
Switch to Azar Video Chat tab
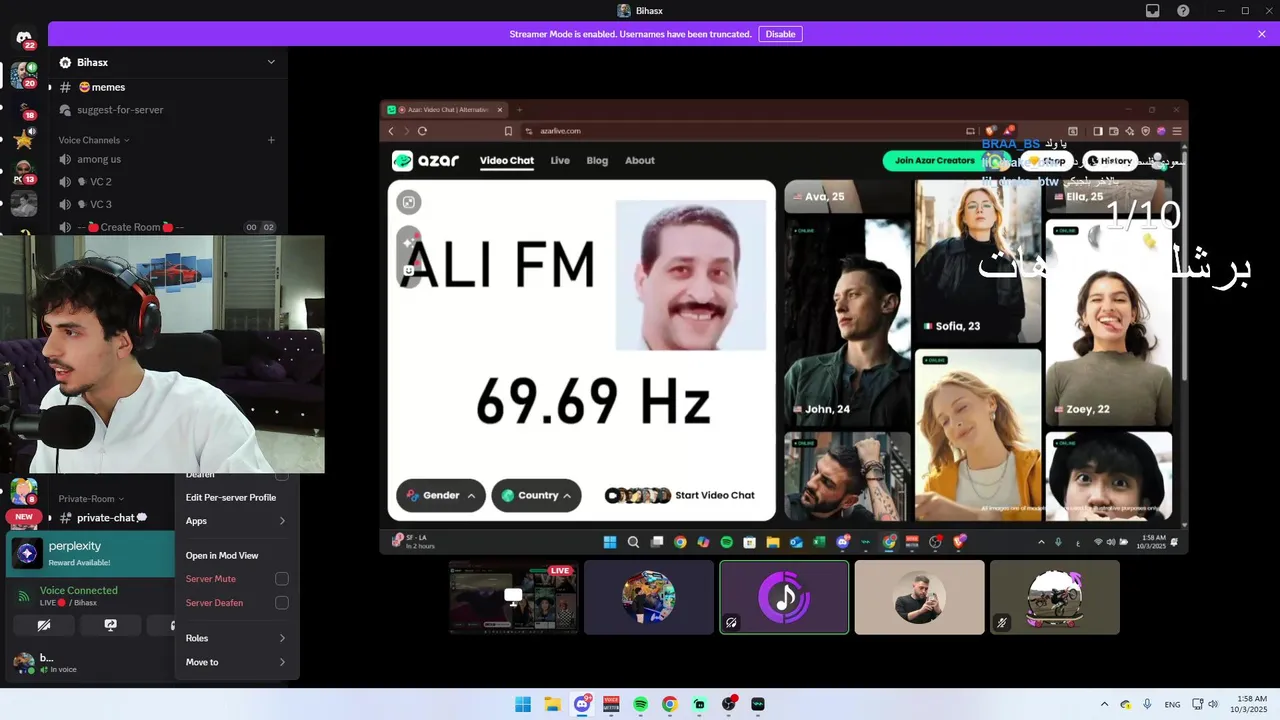[x=506, y=160]
